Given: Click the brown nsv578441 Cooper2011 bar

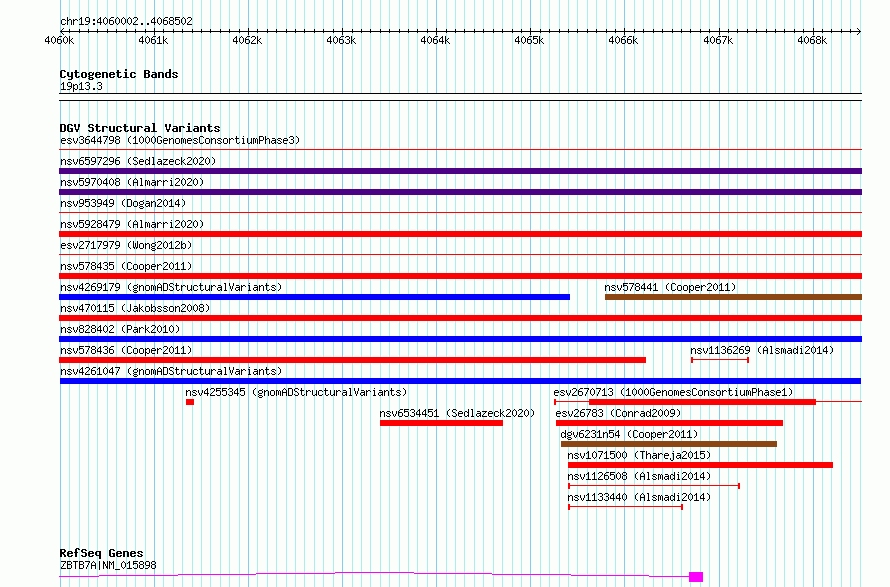Looking at the screenshot, I should pos(733,297).
